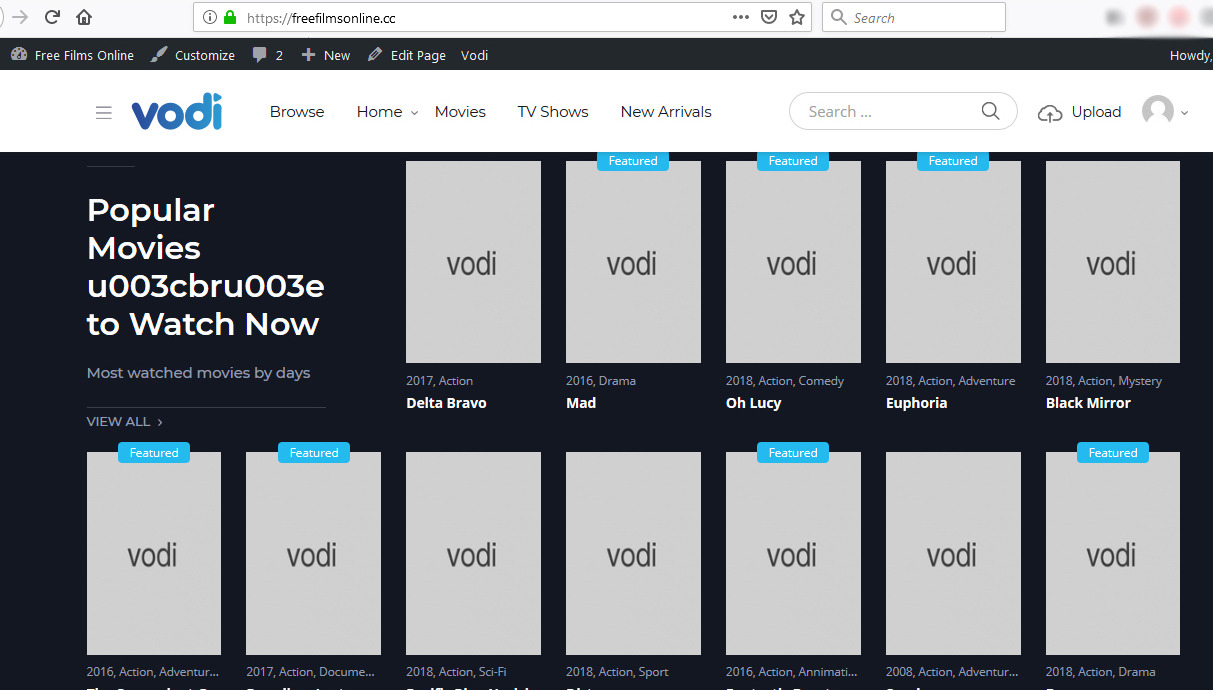Click 'Popular Movies' heading text

click(x=151, y=229)
